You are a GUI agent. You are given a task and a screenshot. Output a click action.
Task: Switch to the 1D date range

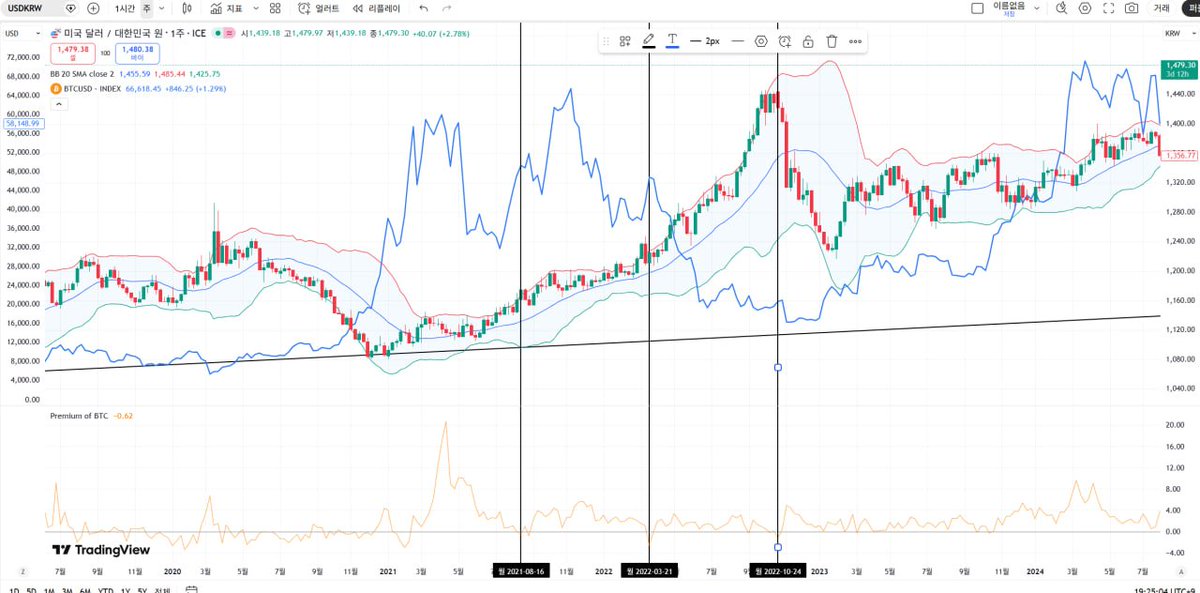14,589
